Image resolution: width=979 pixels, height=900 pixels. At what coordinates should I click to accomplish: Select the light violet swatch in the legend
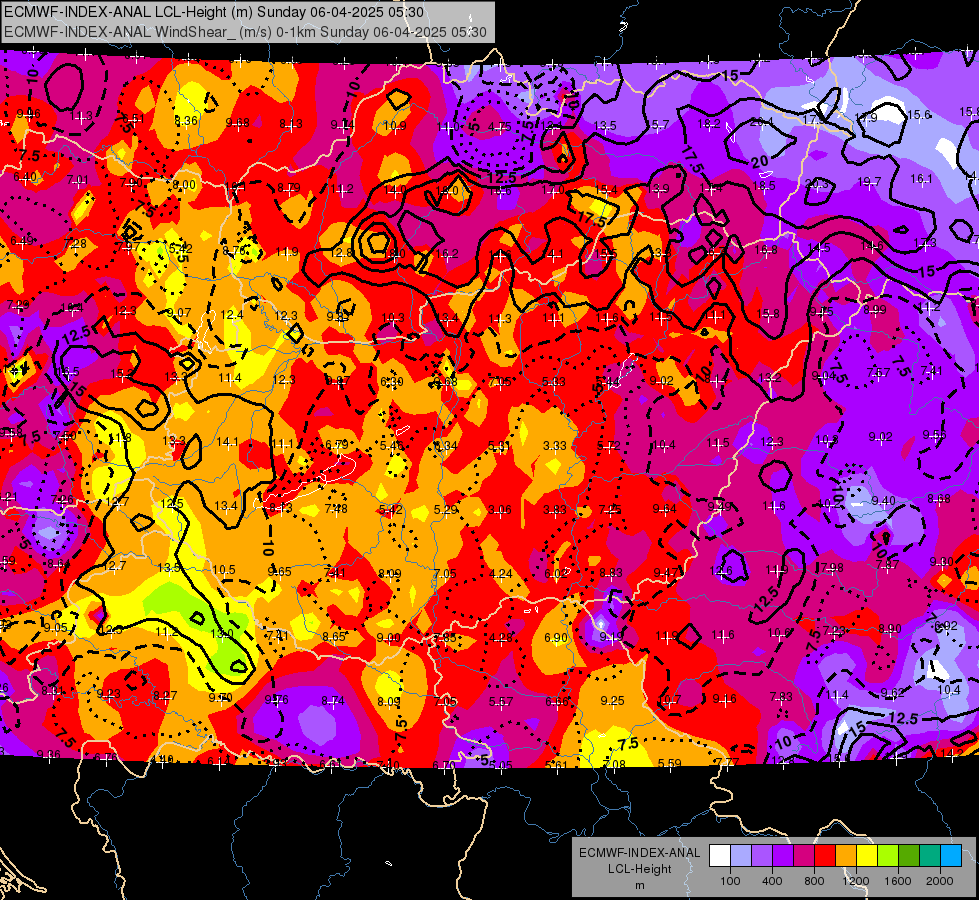(762, 856)
